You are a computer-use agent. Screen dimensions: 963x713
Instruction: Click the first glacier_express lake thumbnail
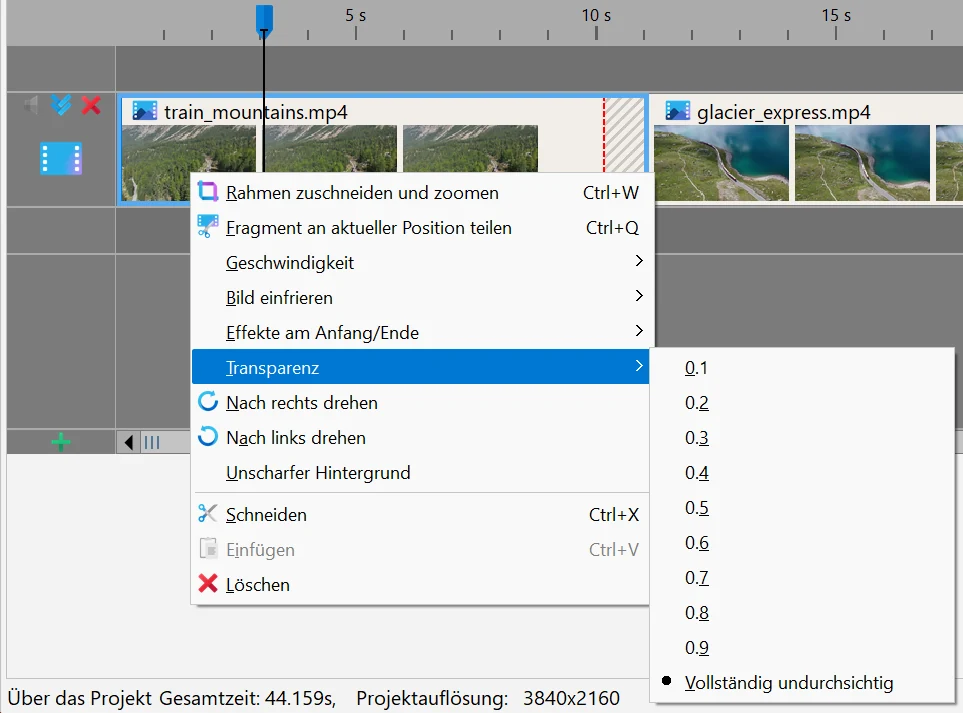point(721,163)
